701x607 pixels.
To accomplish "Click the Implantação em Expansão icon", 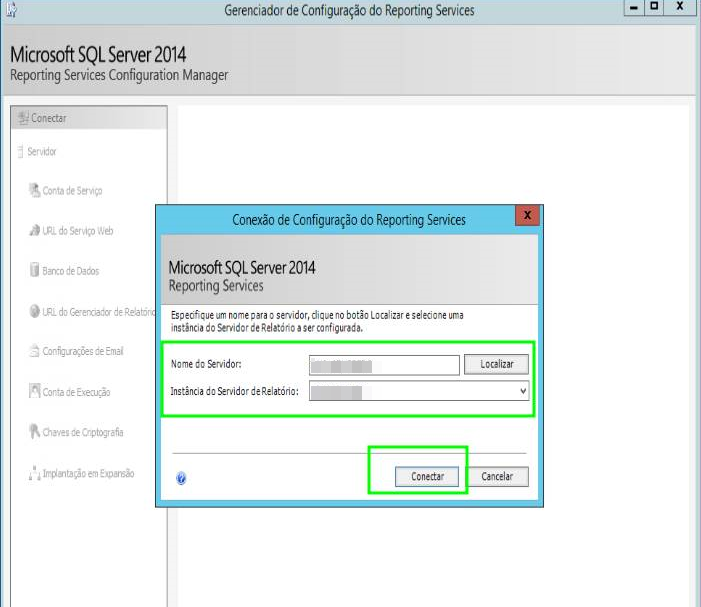I will (x=34, y=472).
